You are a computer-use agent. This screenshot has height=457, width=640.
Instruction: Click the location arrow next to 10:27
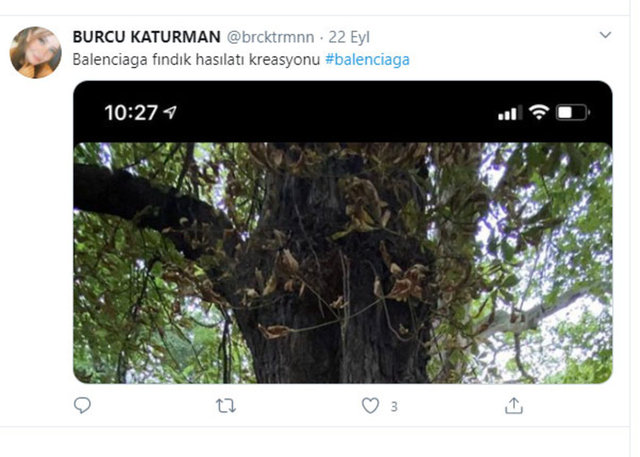(x=171, y=113)
